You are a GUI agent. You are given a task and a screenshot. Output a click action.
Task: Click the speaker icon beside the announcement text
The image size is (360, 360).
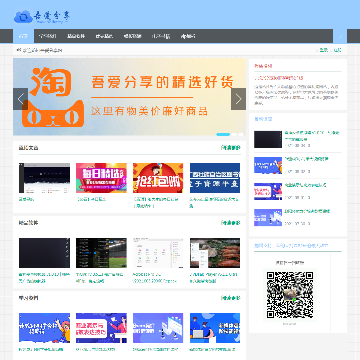[x=19, y=50]
